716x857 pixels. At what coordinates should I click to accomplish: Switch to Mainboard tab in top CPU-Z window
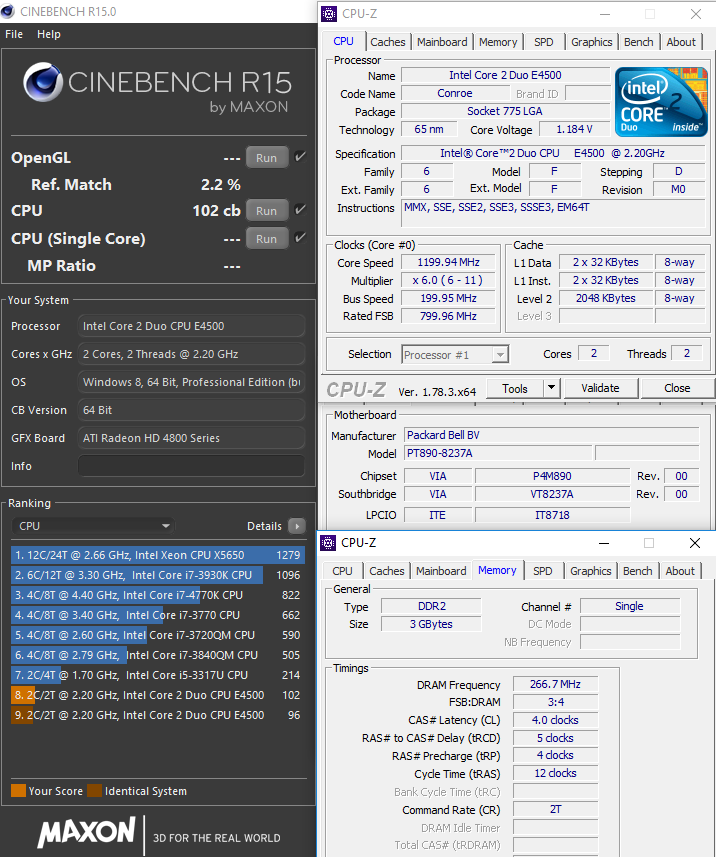coord(442,42)
